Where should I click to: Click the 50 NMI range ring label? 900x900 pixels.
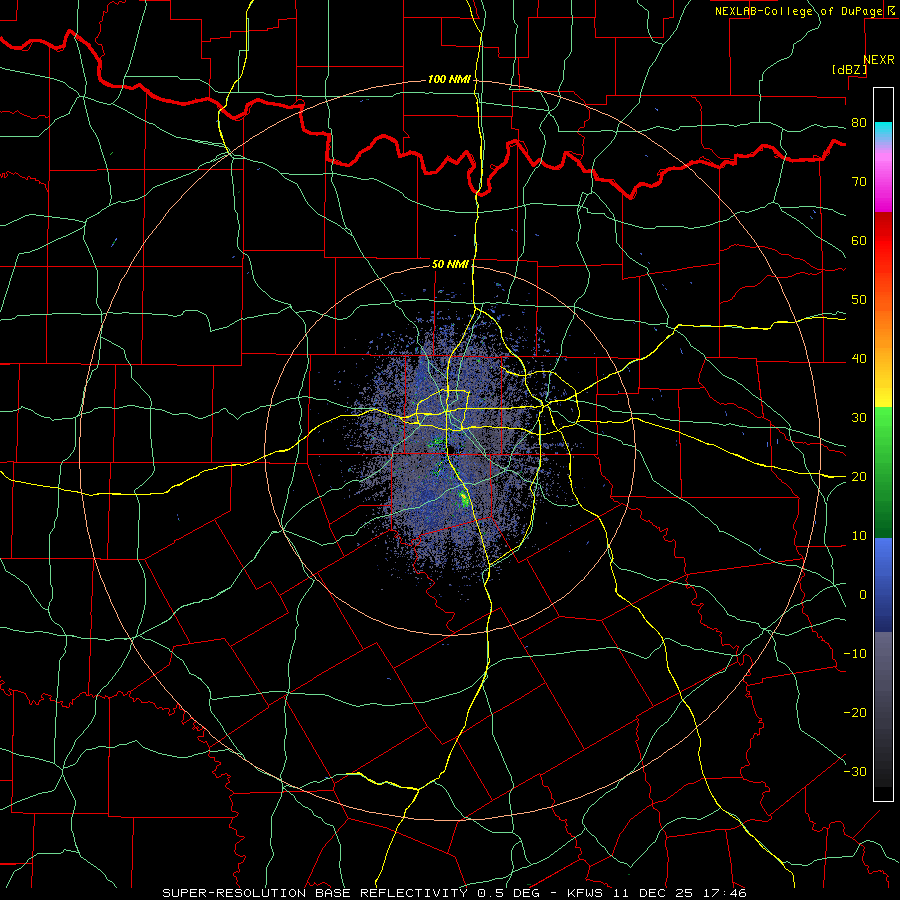click(451, 264)
